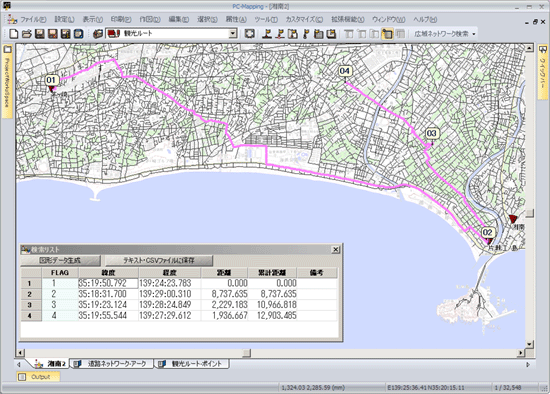Switch to the 道路ネットワーク-アーク tab

(x=112, y=364)
